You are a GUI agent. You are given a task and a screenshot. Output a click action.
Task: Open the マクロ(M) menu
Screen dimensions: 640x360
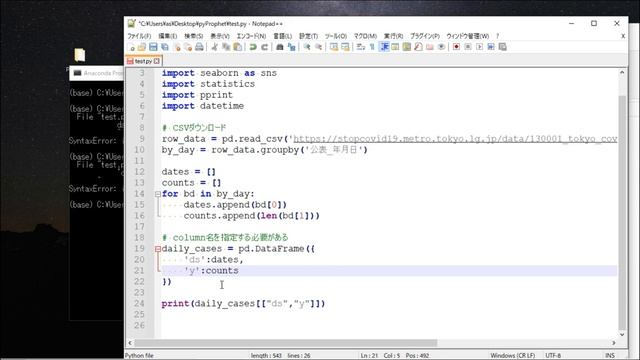pos(365,36)
